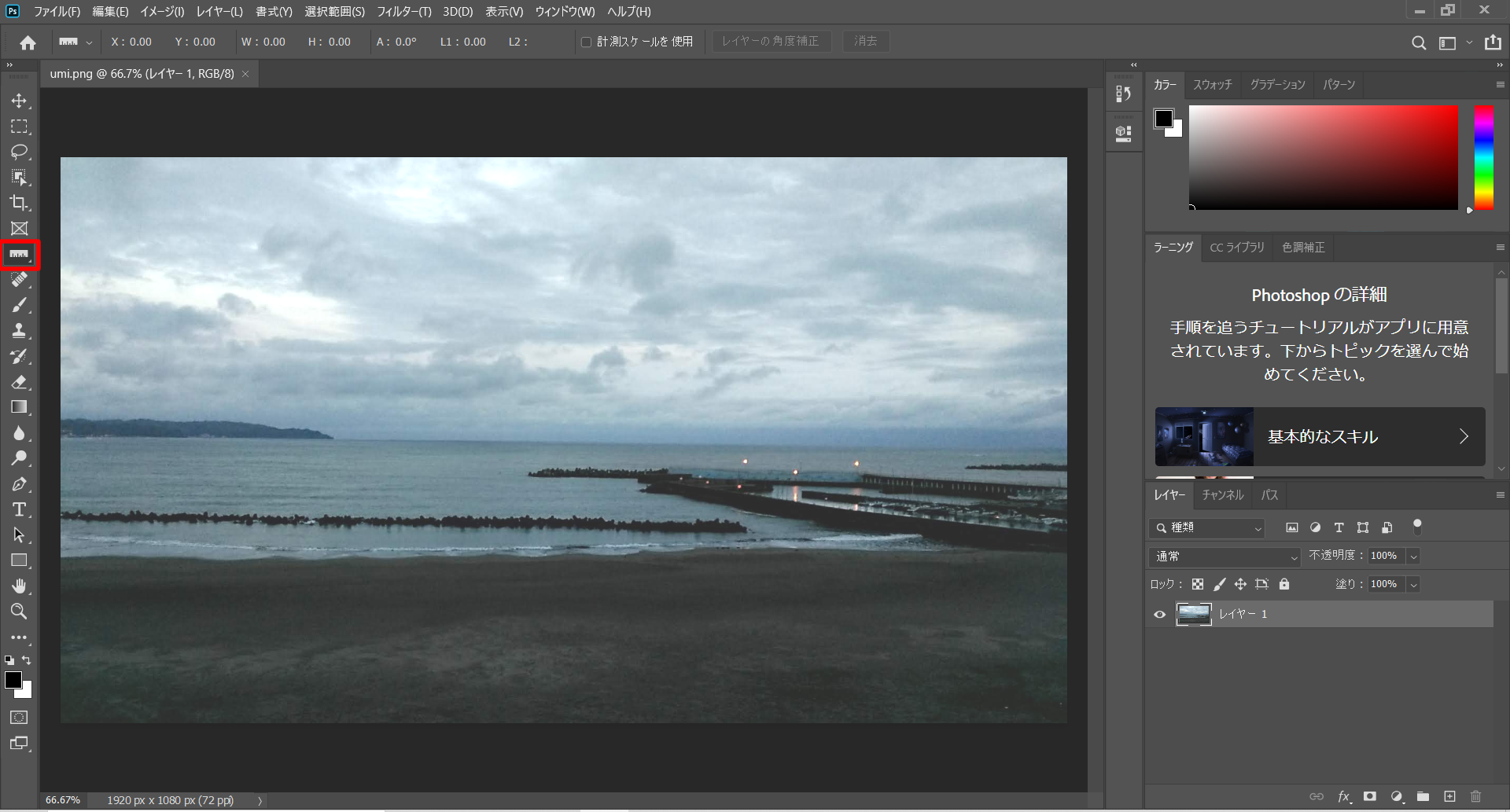Toggle lock image pixels brush icon
The width and height of the screenshot is (1510, 812).
point(1219,584)
